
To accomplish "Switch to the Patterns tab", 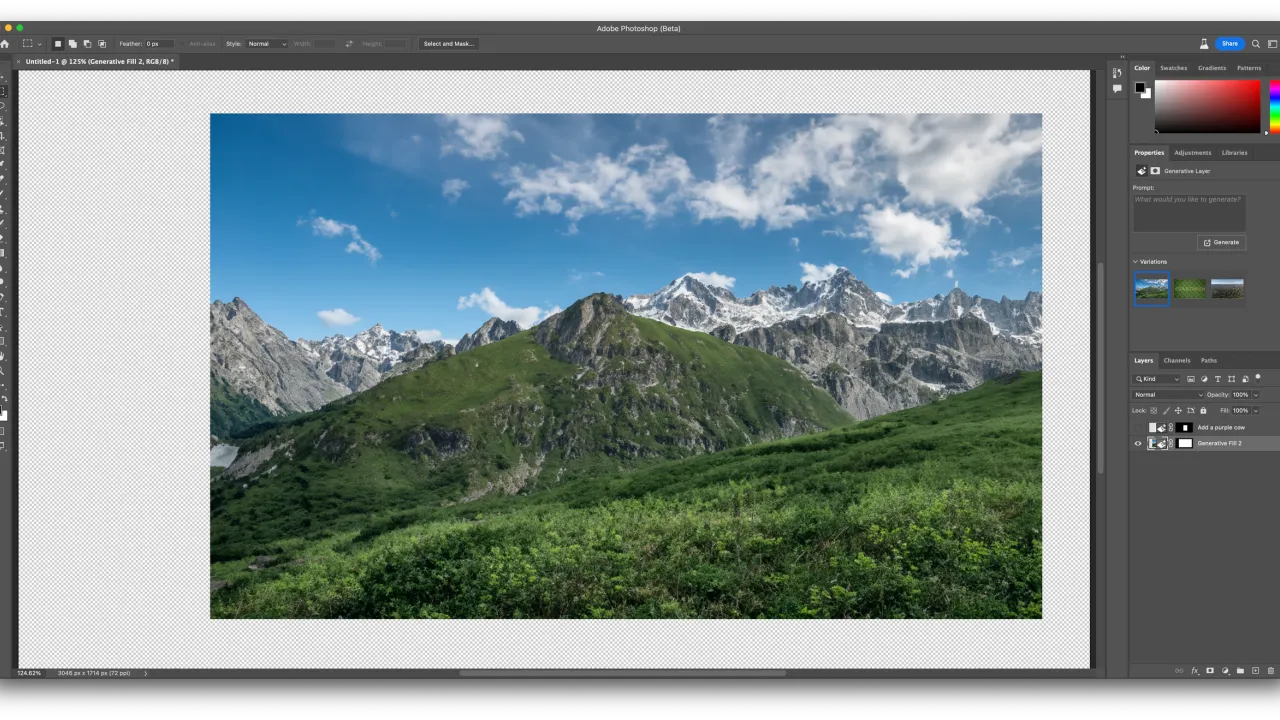I will point(1249,68).
